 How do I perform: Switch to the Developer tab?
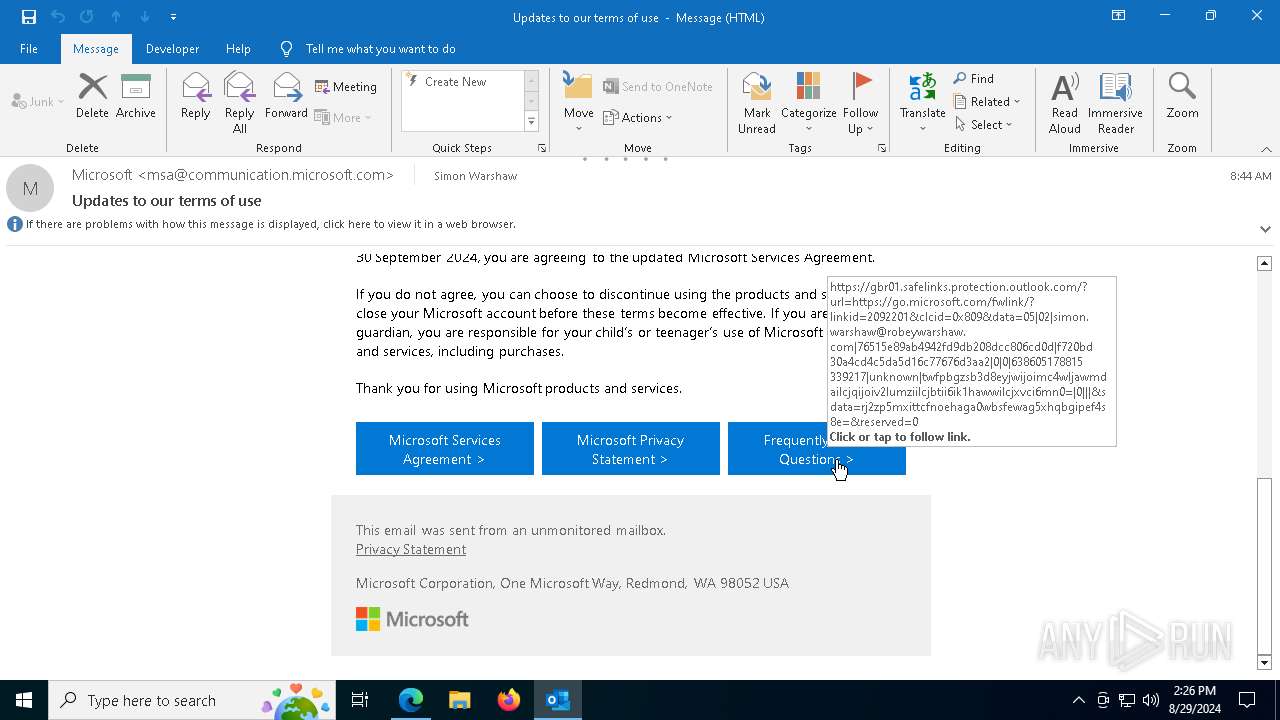[x=172, y=49]
